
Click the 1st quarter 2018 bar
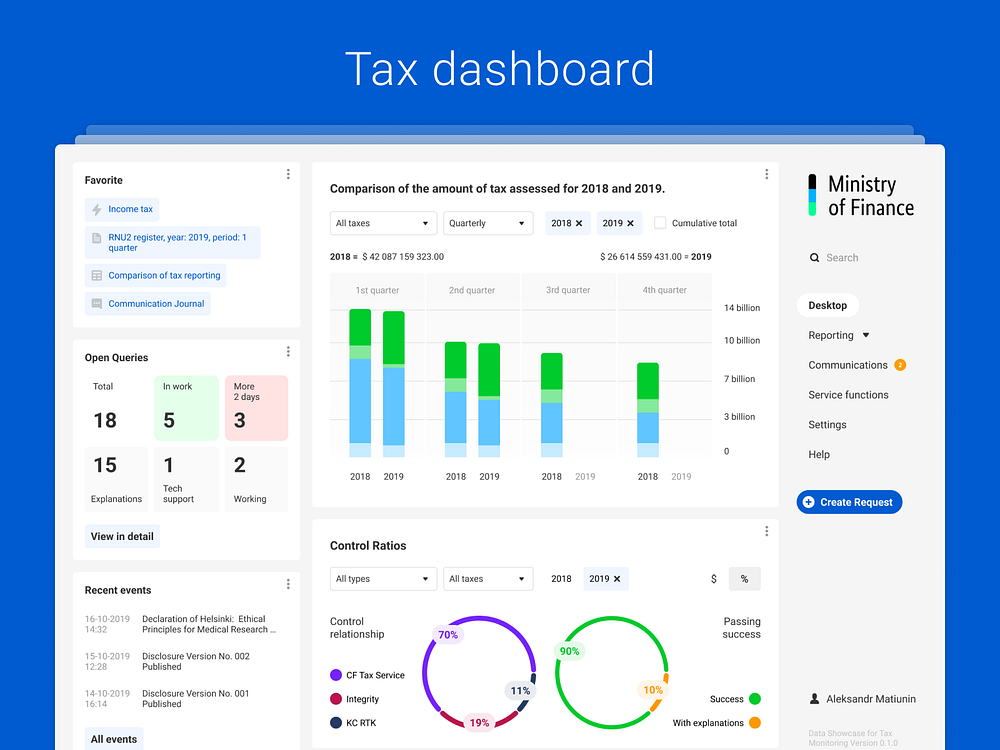tap(360, 383)
